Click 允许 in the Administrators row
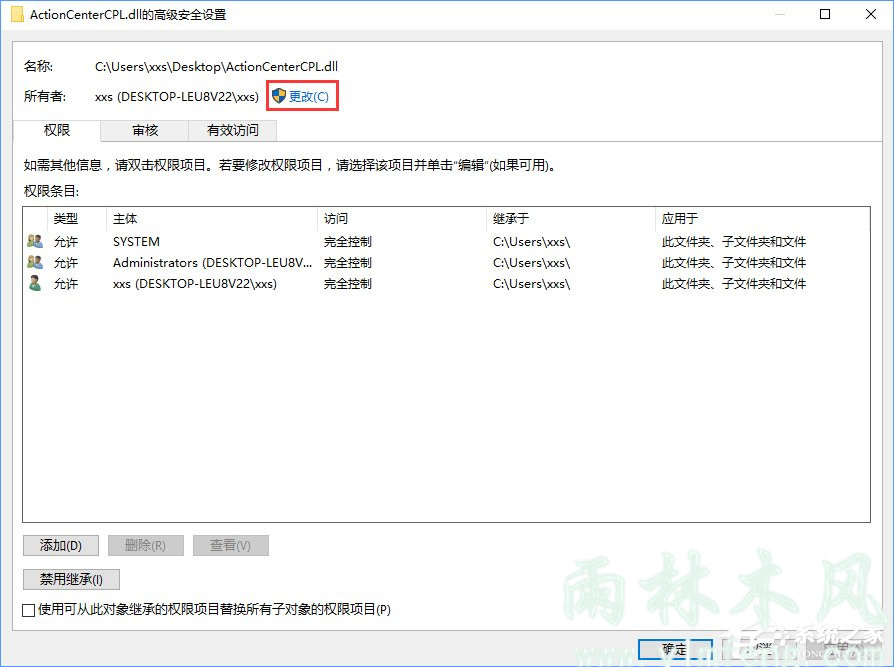This screenshot has width=894, height=667. point(66,263)
